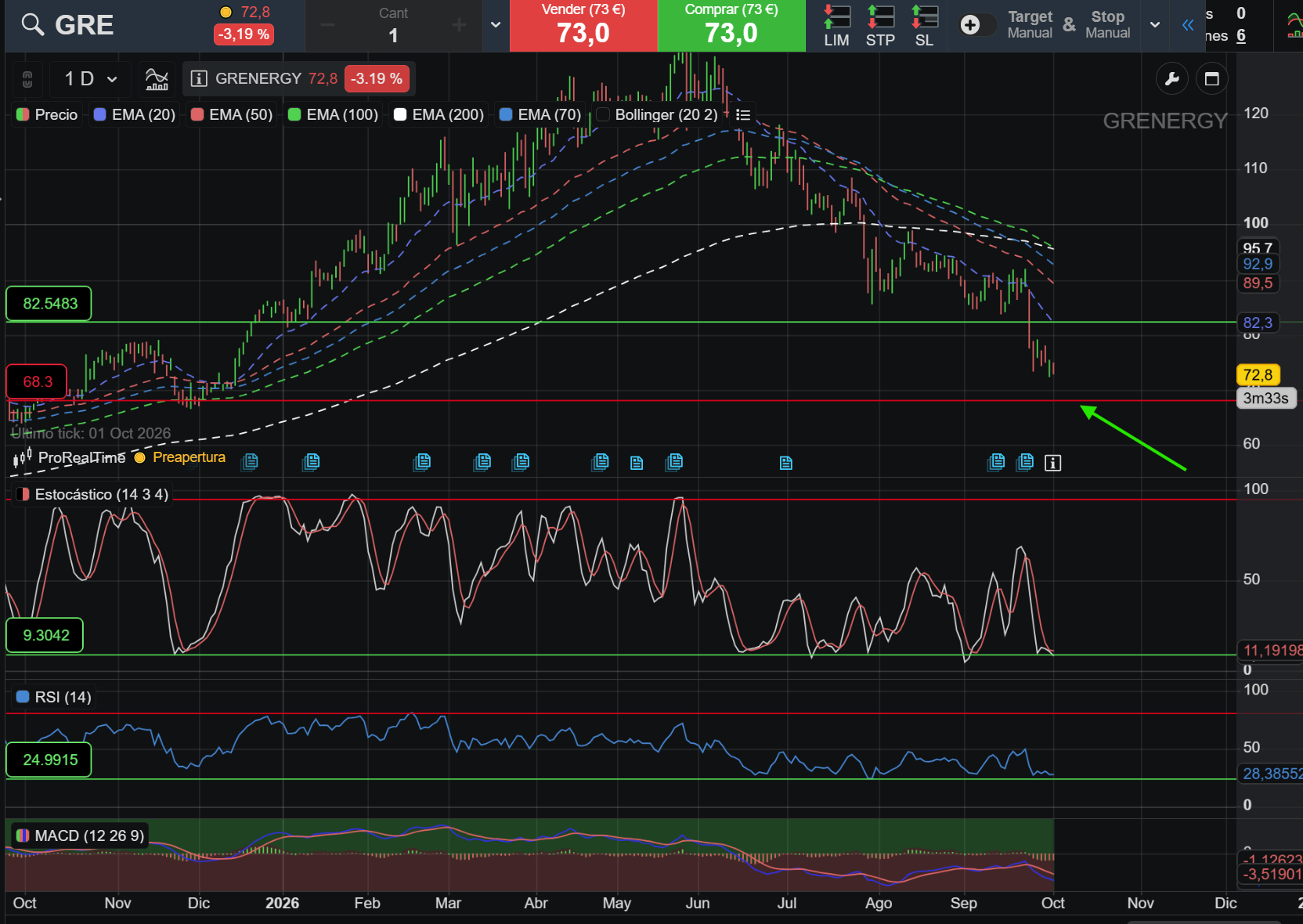1303x924 pixels.
Task: Select the 9.3042 stochastic level label
Action: [x=45, y=636]
